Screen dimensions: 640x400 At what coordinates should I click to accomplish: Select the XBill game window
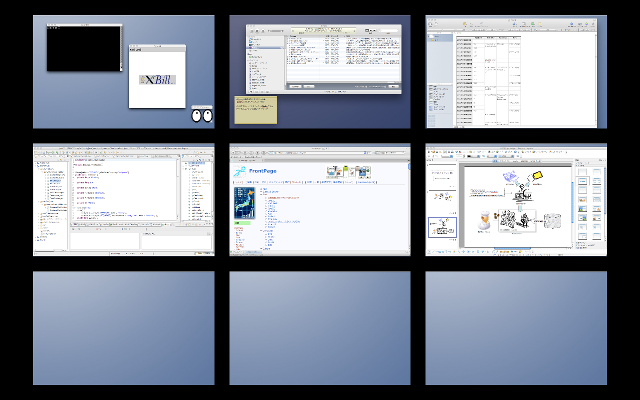pos(157,76)
